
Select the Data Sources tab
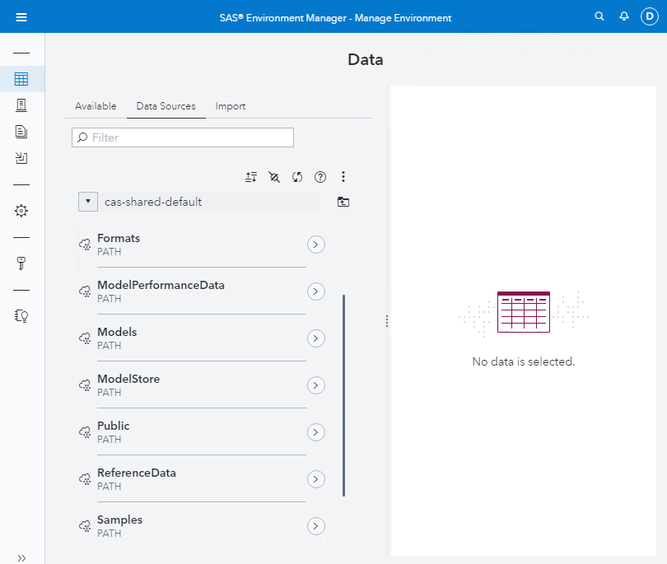click(166, 106)
